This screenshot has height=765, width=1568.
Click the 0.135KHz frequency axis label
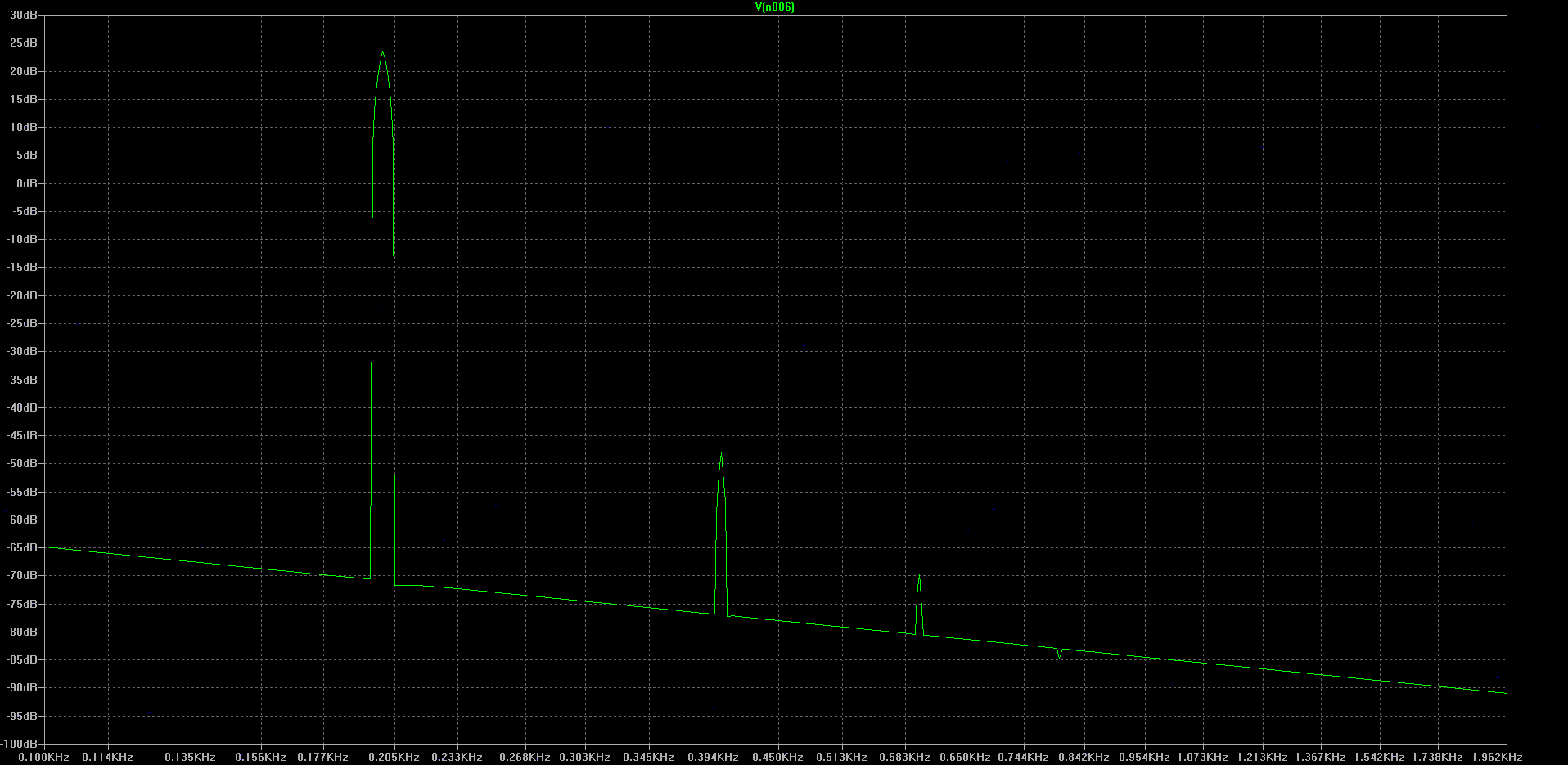pos(191,758)
